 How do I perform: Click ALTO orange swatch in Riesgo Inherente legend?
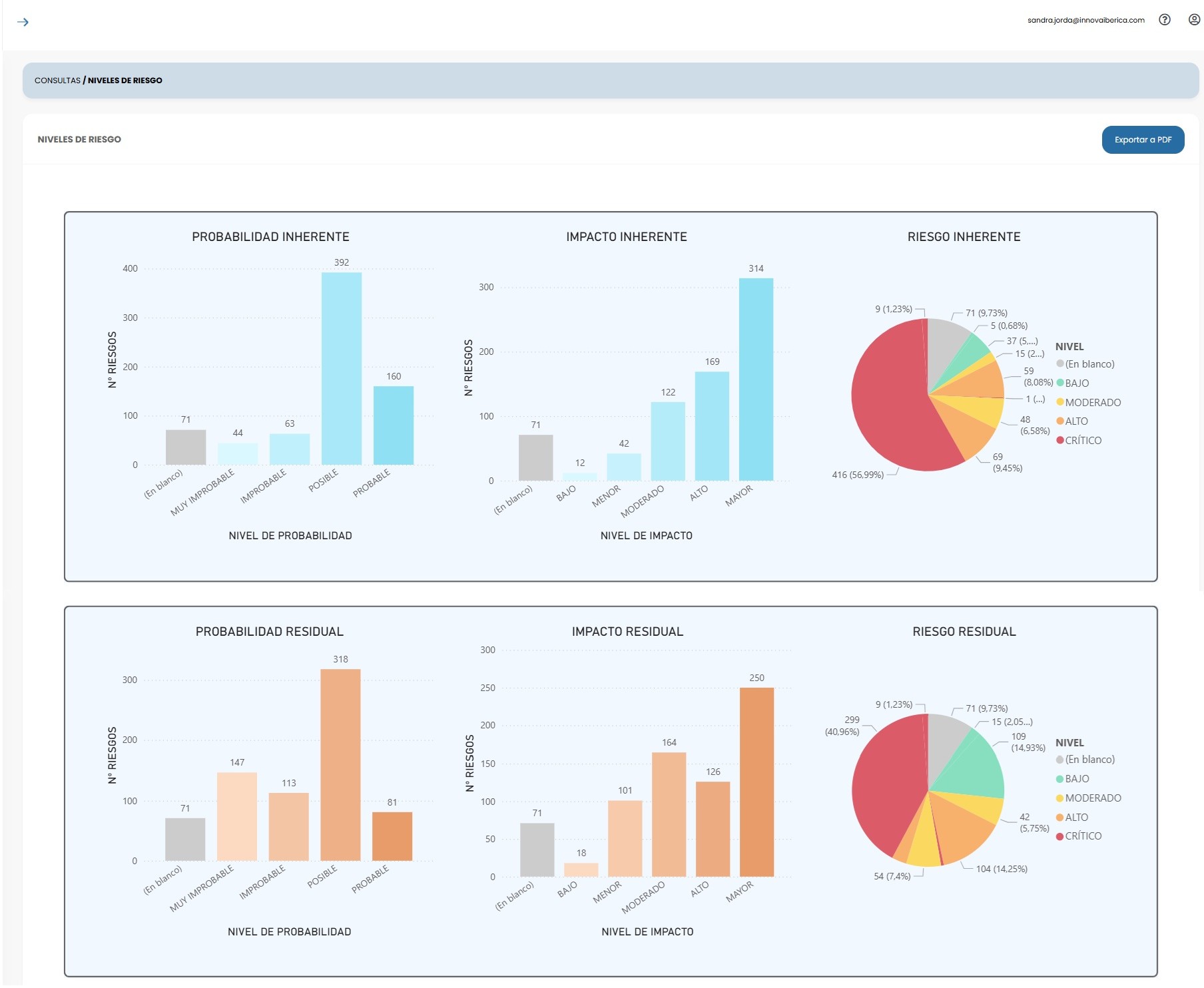tap(1059, 421)
